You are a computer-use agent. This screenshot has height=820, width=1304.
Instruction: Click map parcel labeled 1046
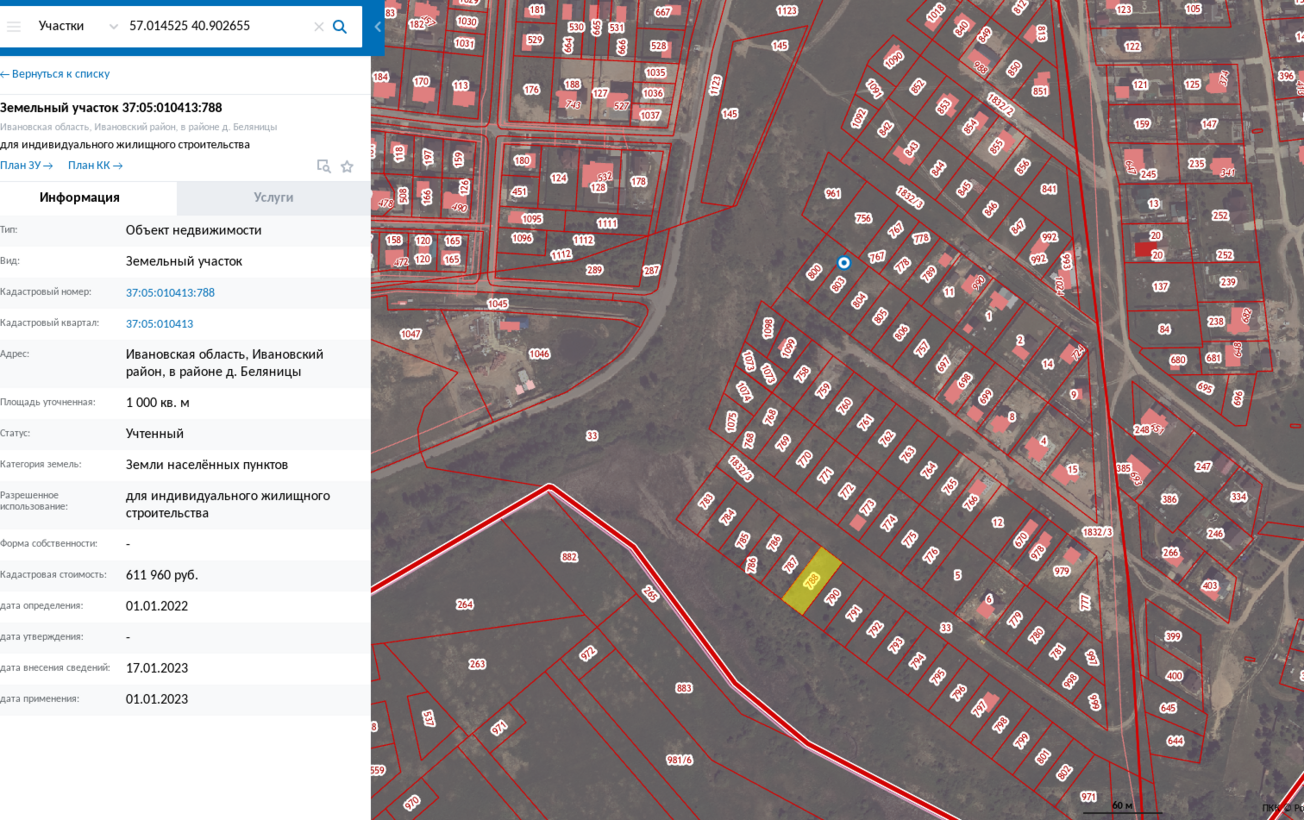pyautogui.click(x=539, y=354)
